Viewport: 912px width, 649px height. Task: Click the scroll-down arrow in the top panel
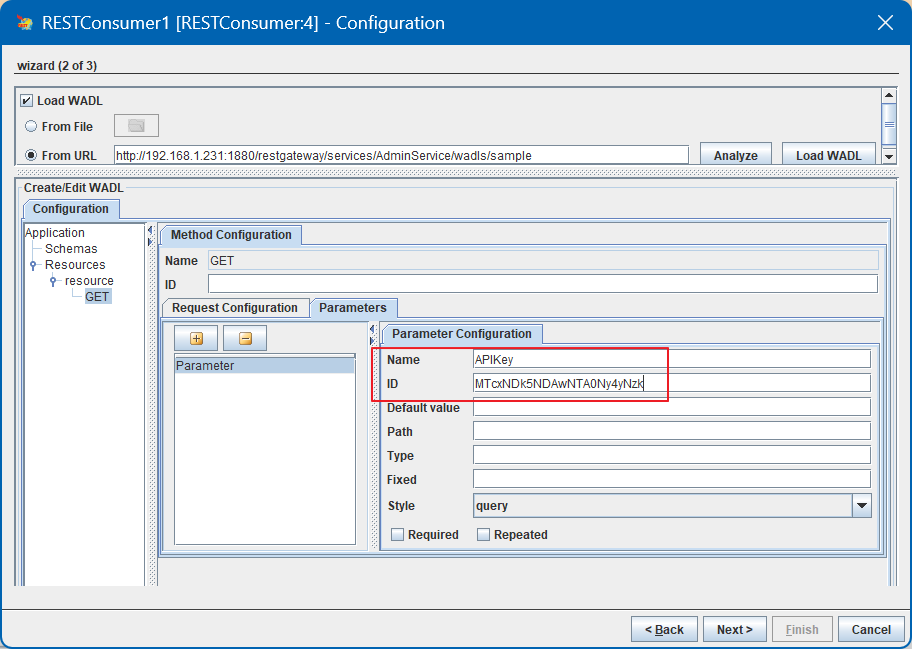[887, 157]
